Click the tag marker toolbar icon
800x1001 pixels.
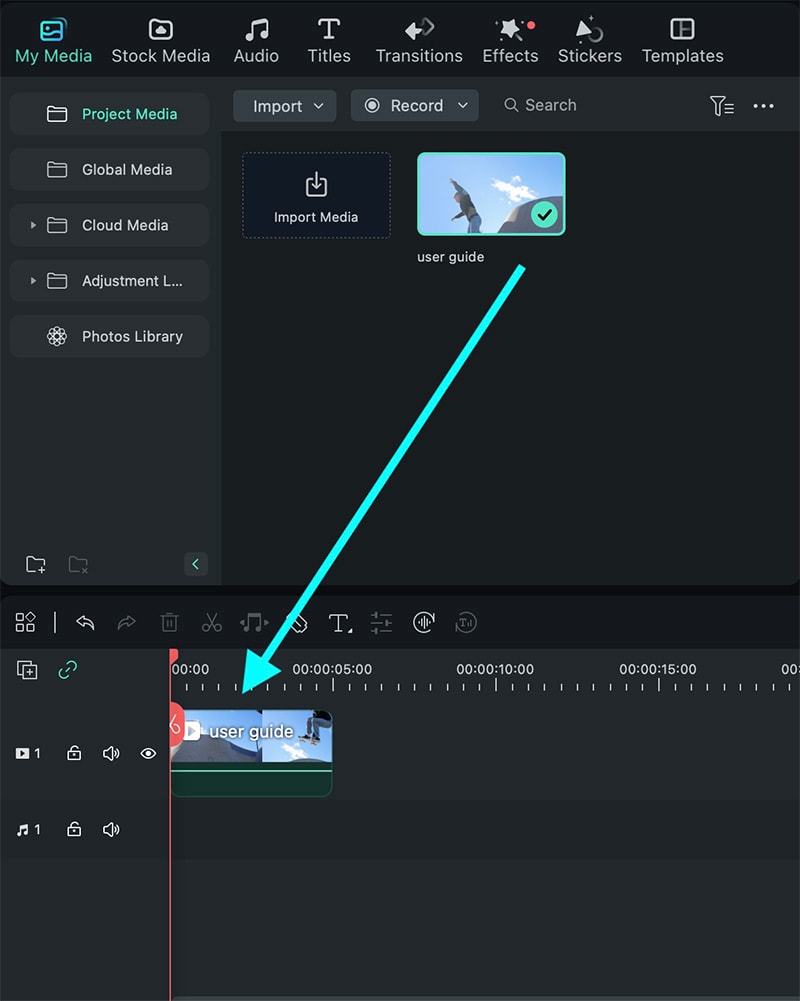pos(297,622)
